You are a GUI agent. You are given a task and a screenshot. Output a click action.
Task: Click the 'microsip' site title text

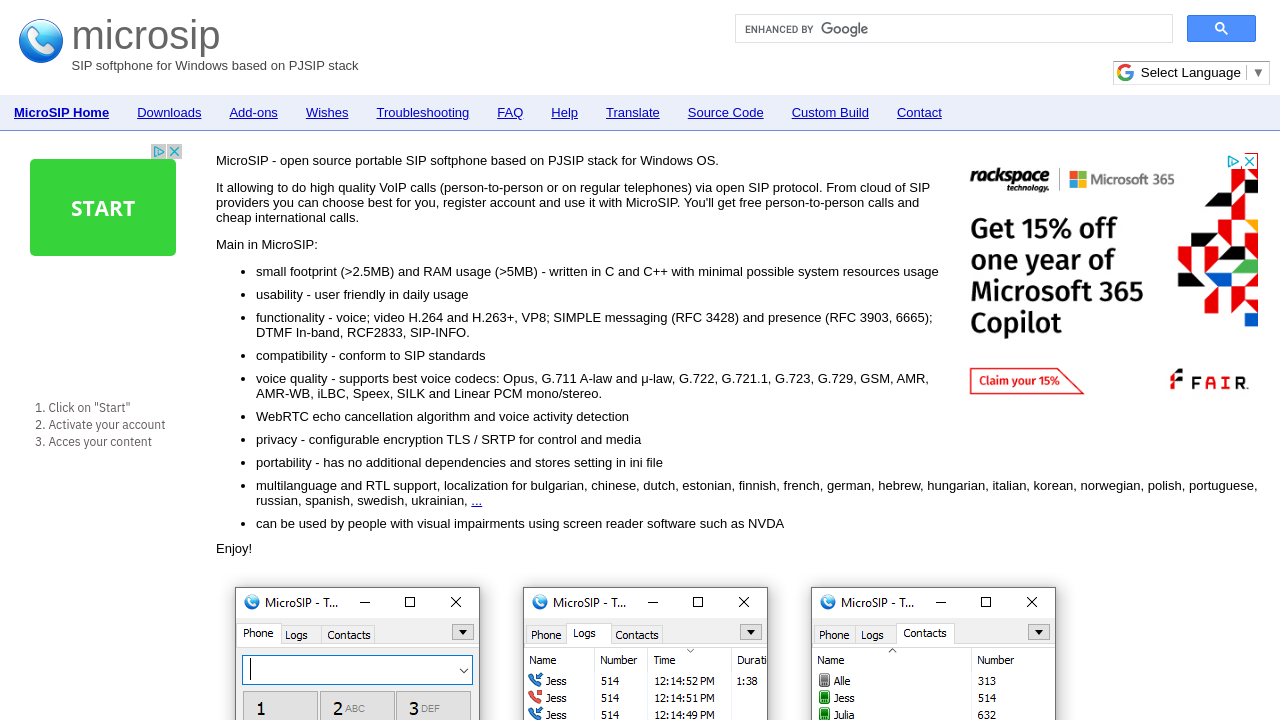(x=146, y=35)
